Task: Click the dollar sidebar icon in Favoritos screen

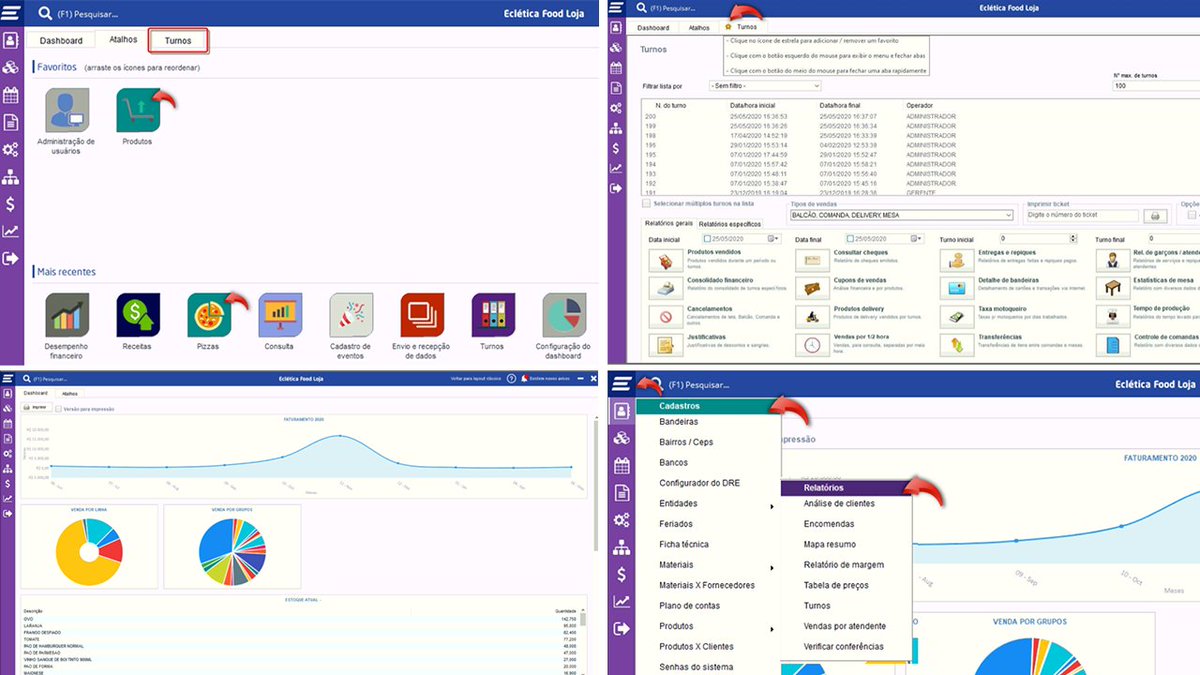Action: coord(10,204)
